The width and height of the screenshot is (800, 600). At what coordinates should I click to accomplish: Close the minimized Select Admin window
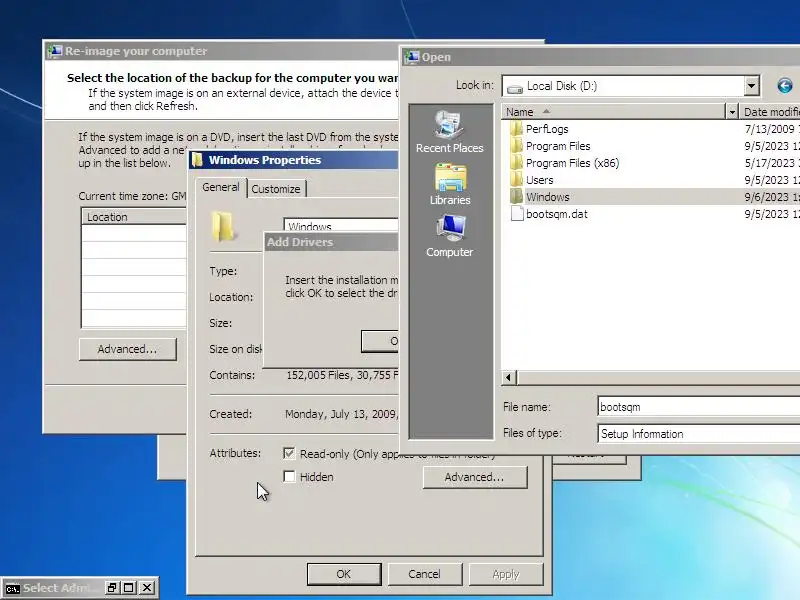click(x=147, y=588)
